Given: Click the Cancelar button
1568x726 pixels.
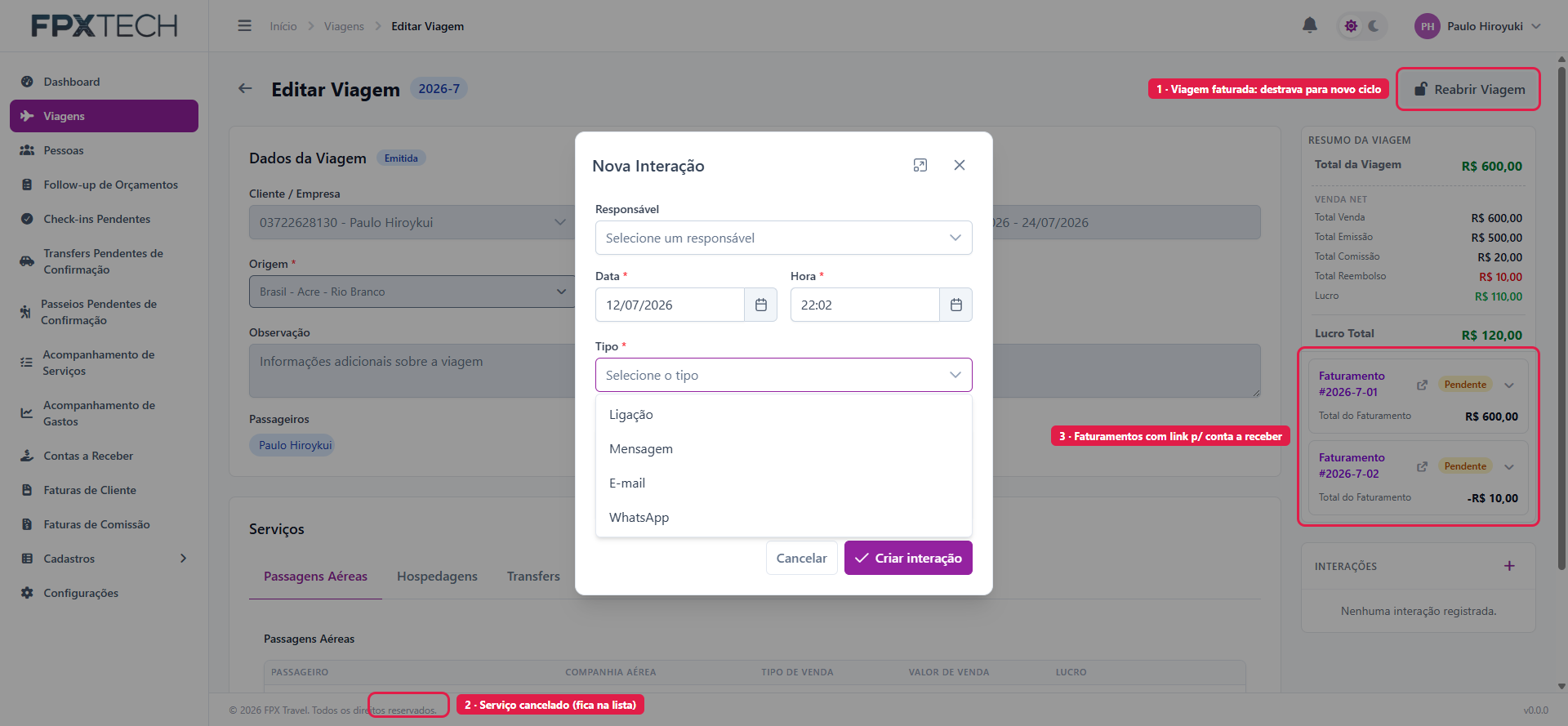Looking at the screenshot, I should (x=801, y=558).
